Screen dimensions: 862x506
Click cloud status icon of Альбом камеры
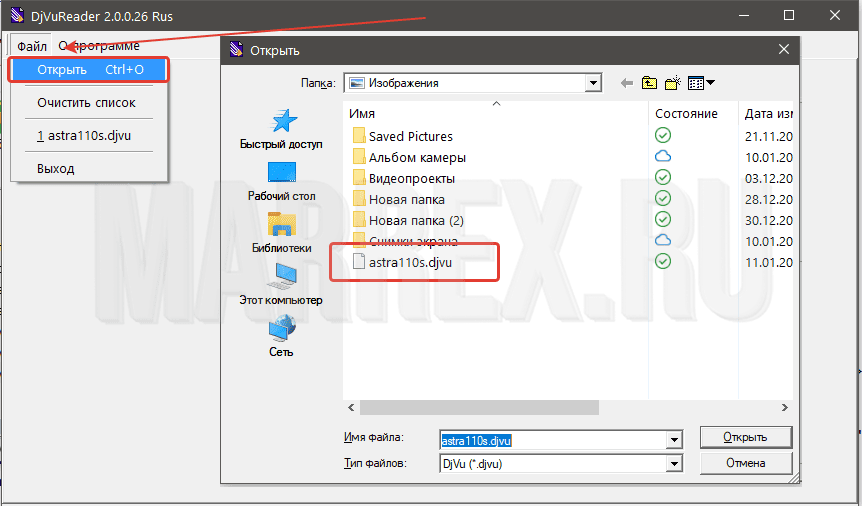click(663, 156)
